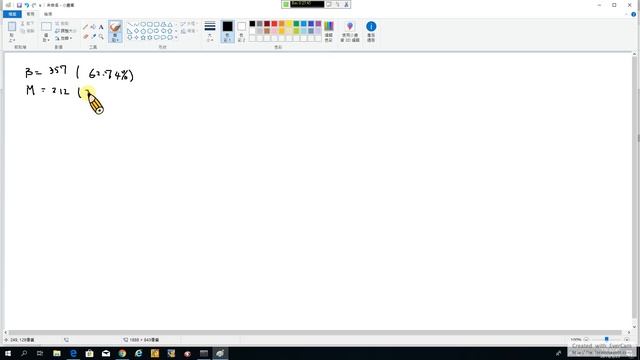Select the Color picker eyedropper tool
This screenshot has height=360, width=640.
click(93, 36)
